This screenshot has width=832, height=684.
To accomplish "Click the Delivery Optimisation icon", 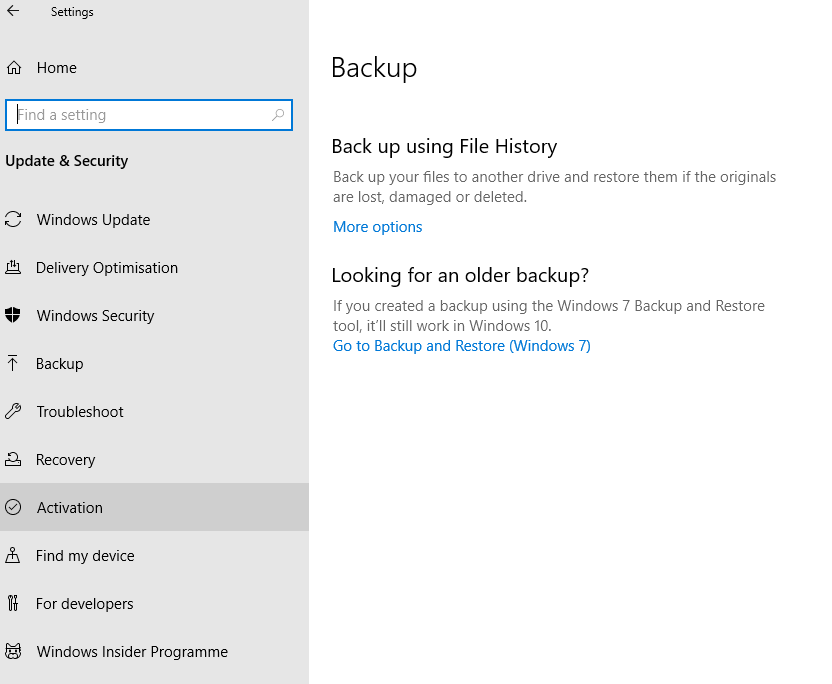I will pyautogui.click(x=13, y=267).
